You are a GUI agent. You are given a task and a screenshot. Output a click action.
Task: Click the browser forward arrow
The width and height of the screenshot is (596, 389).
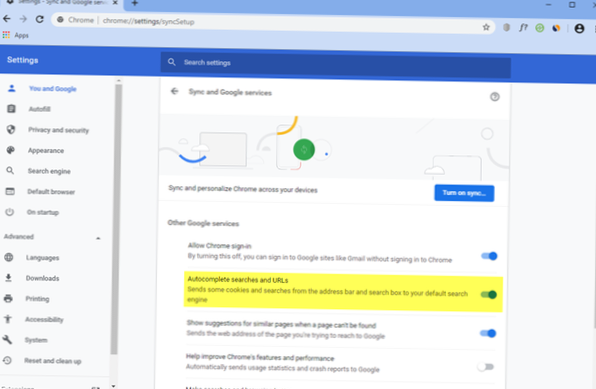tap(23, 19)
